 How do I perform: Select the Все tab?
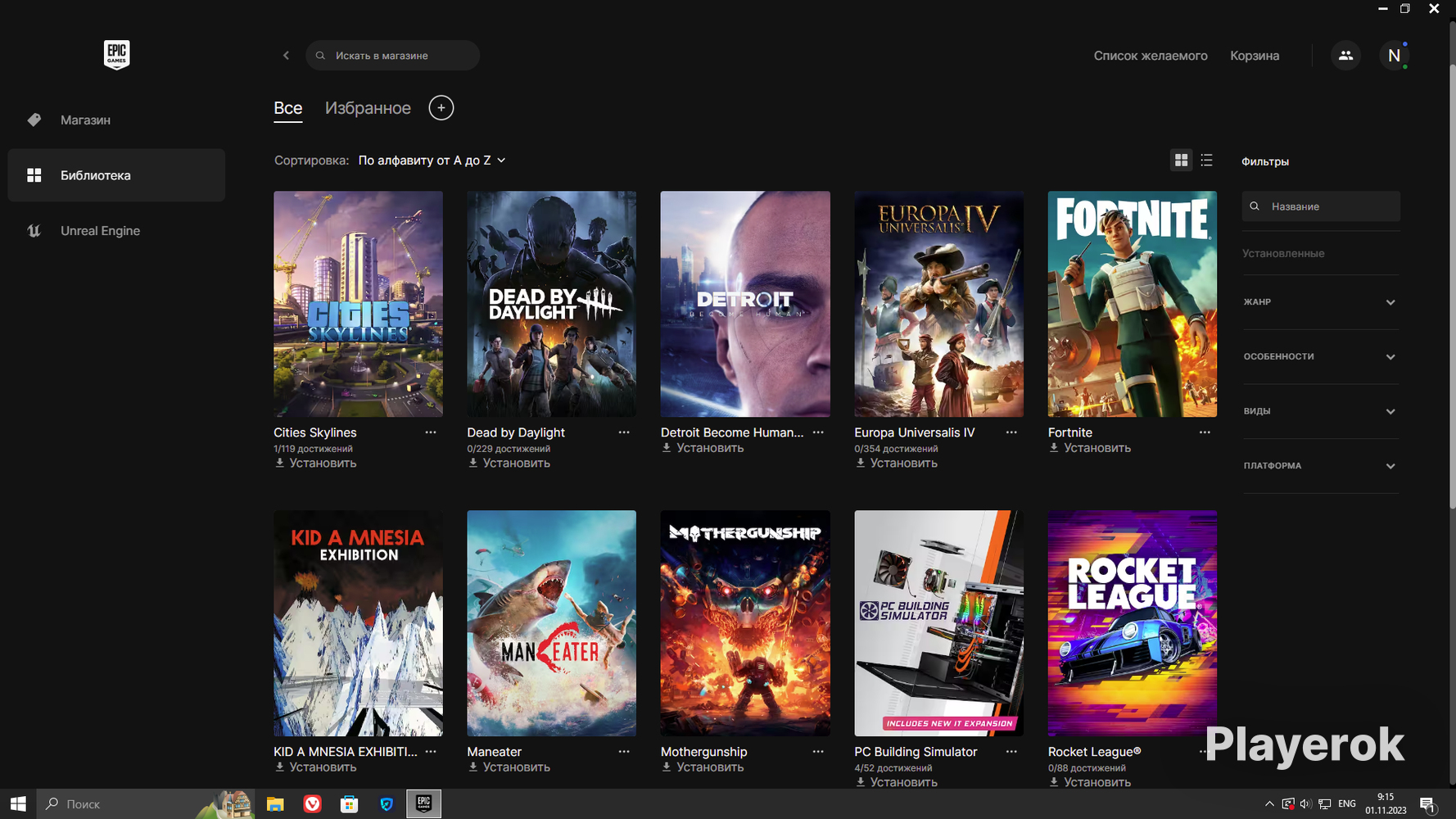(x=288, y=108)
